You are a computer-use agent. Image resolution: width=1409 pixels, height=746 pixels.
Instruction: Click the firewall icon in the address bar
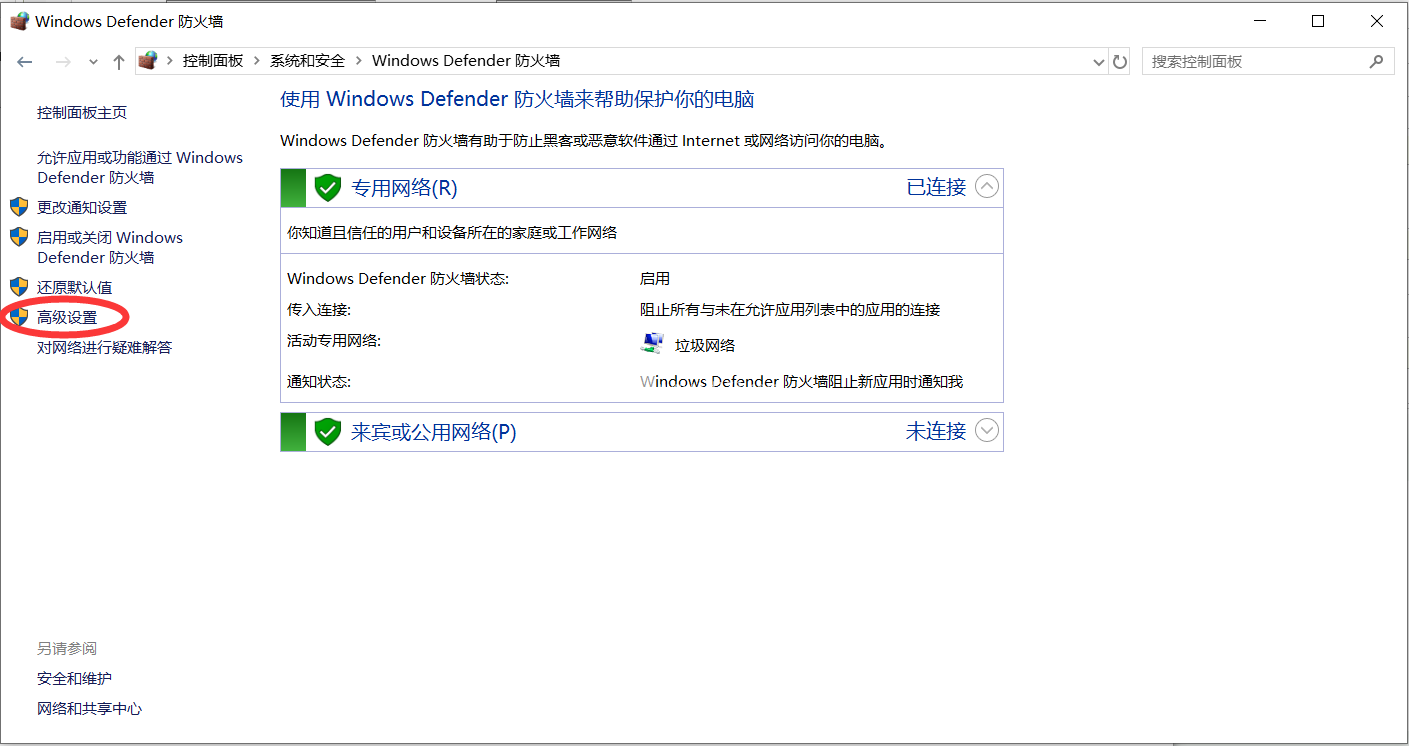(148, 61)
